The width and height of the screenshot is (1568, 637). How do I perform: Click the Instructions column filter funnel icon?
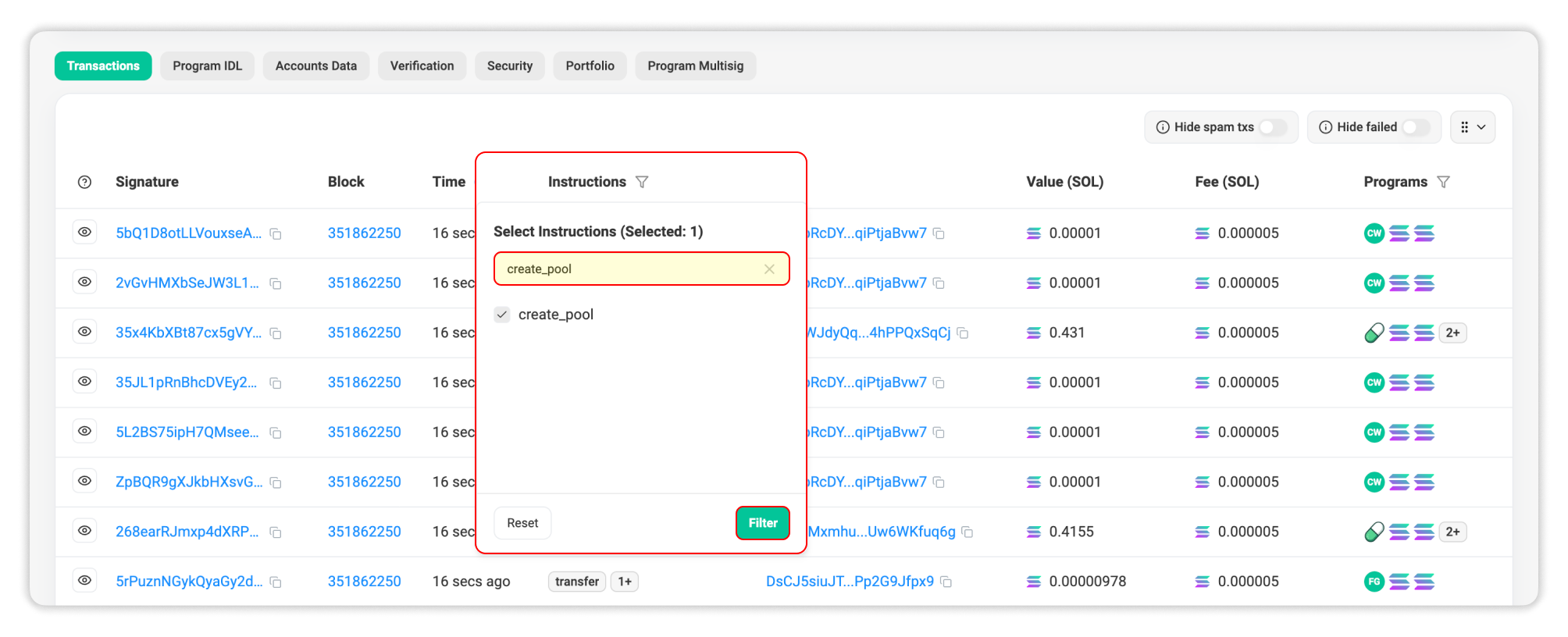tap(642, 182)
